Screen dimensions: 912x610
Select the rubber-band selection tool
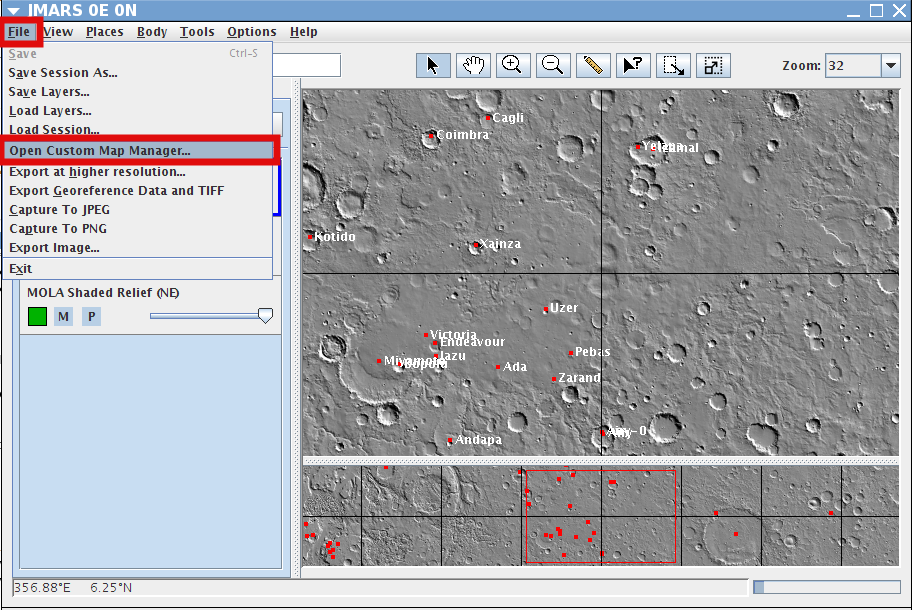[x=673, y=65]
